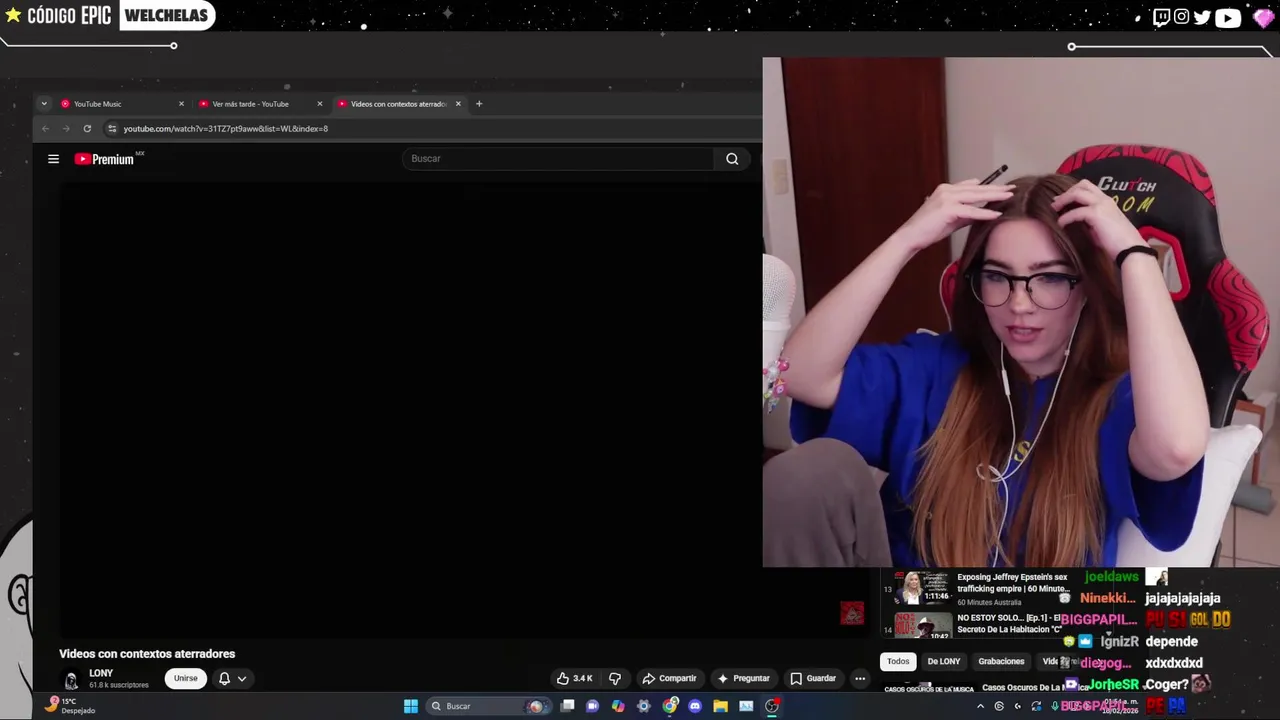The width and height of the screenshot is (1280, 720).
Task: Reload the current page
Action: tap(87, 129)
